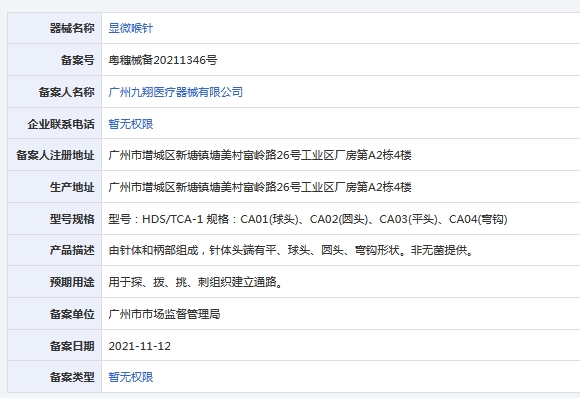Viewport: 580px width, 398px height.
Task: Click the 备案人名称 row label
Action: pyautogui.click(x=67, y=92)
